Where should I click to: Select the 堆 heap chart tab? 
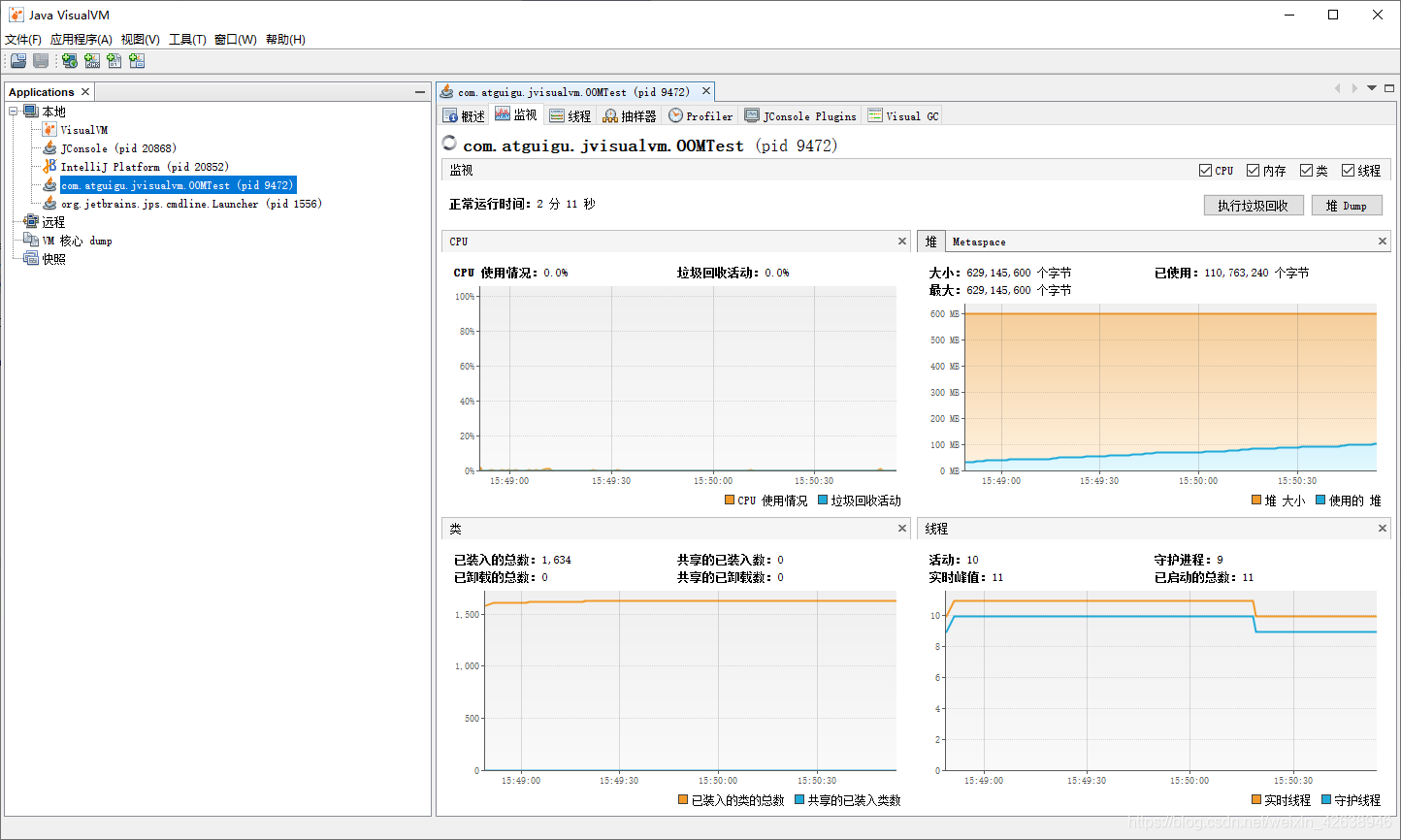coord(931,242)
